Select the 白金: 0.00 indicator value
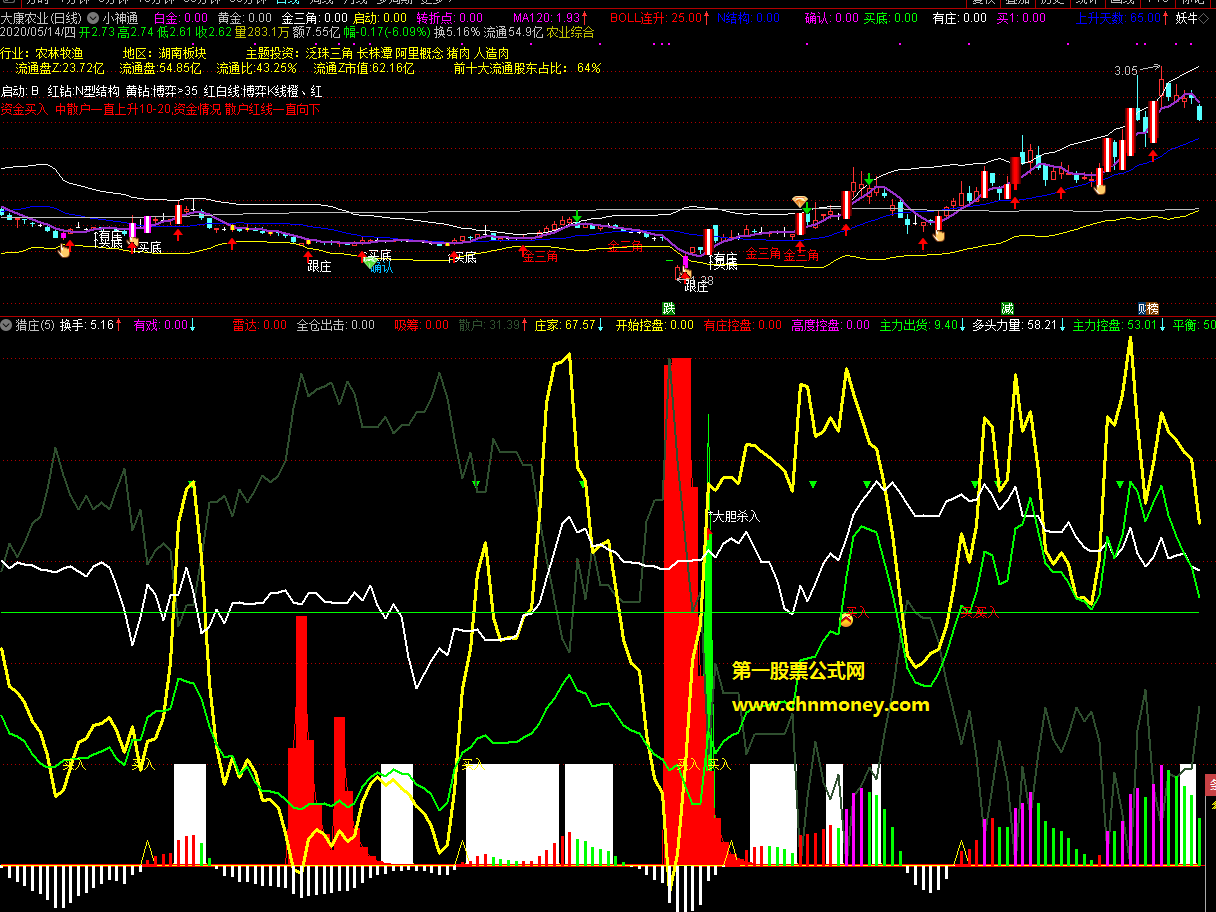 tap(182, 18)
